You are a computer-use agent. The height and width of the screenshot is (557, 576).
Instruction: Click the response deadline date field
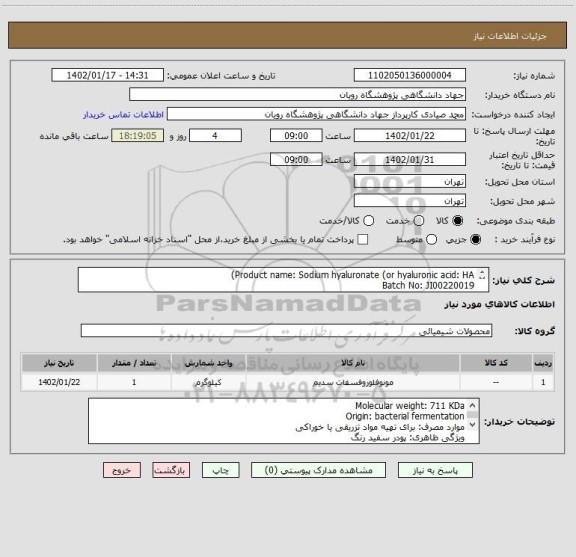[410, 136]
